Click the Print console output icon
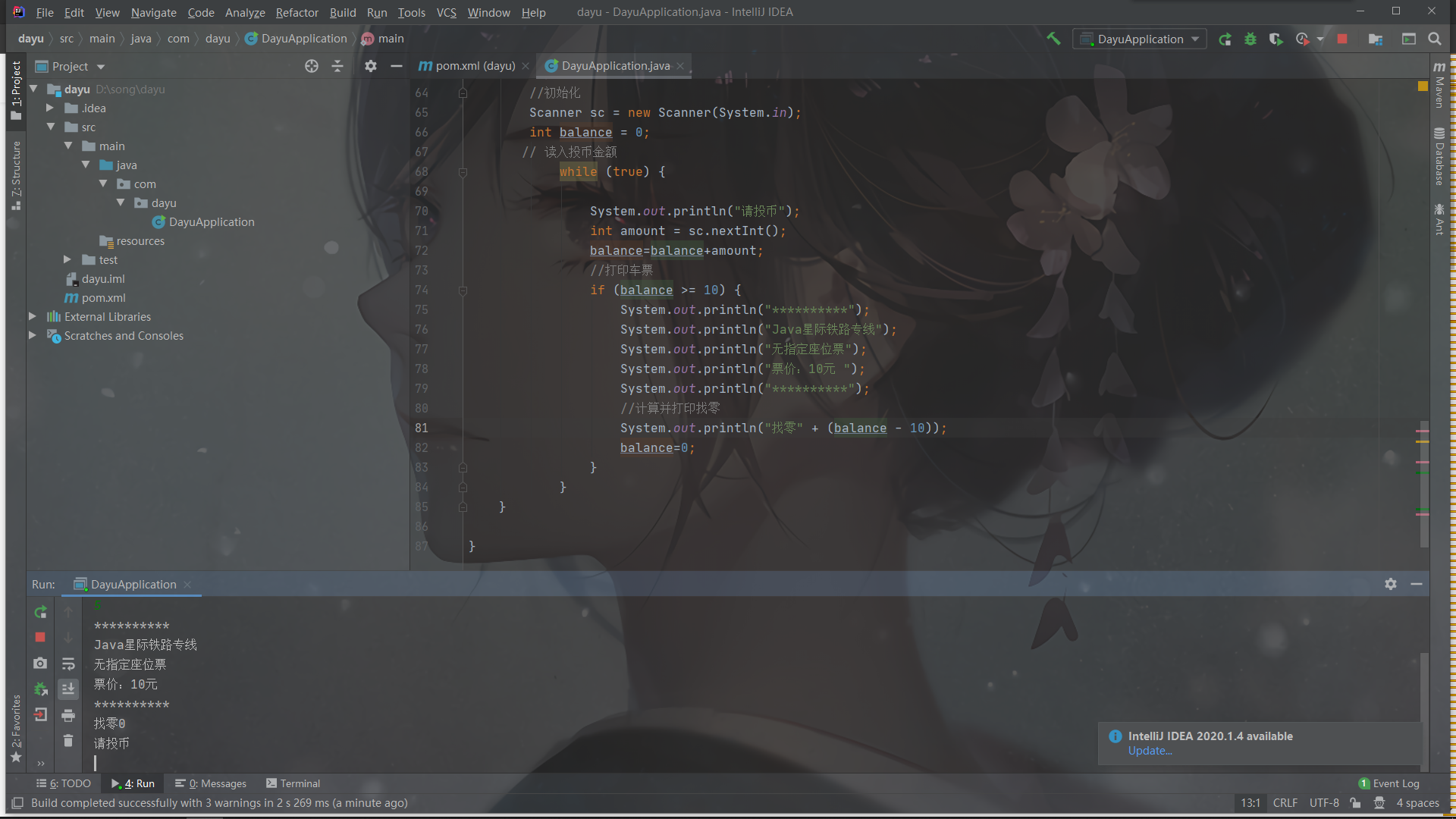Image resolution: width=1456 pixels, height=819 pixels. pos(68,715)
